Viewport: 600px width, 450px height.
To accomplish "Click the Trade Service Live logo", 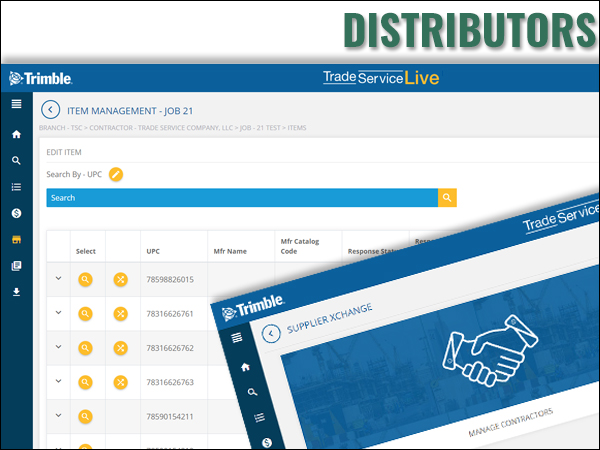I will click(x=381, y=78).
